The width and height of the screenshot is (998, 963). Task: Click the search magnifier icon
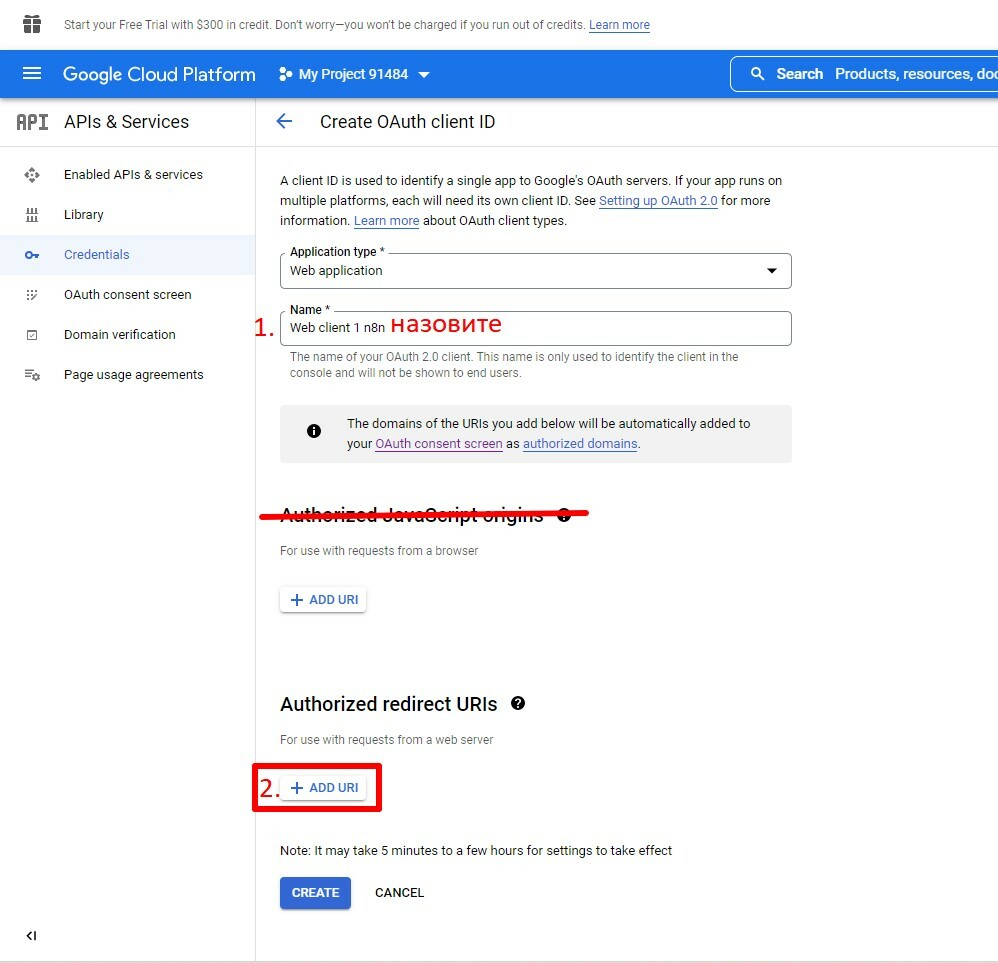click(x=757, y=74)
